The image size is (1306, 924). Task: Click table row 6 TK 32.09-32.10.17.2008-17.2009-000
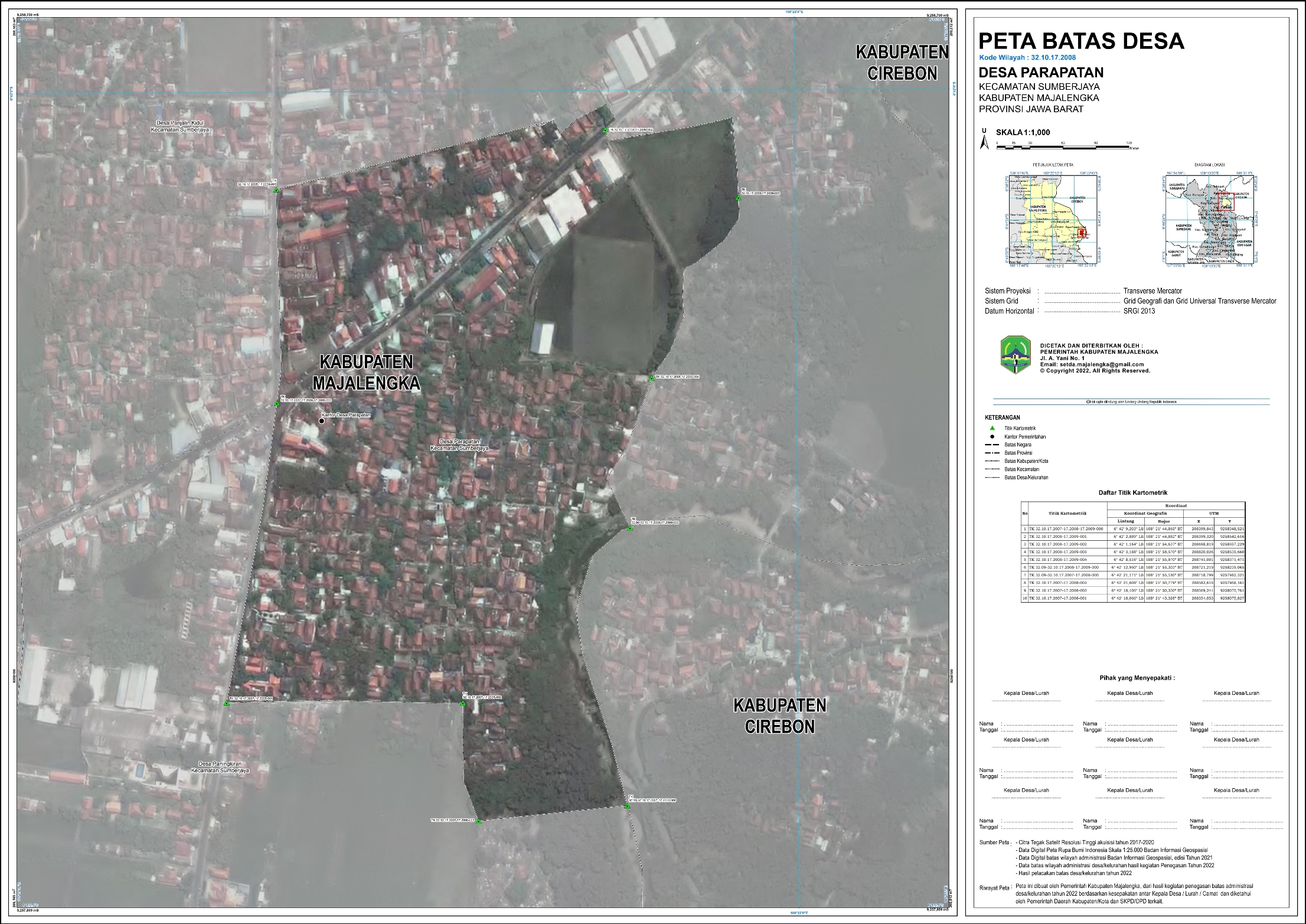(x=1133, y=567)
